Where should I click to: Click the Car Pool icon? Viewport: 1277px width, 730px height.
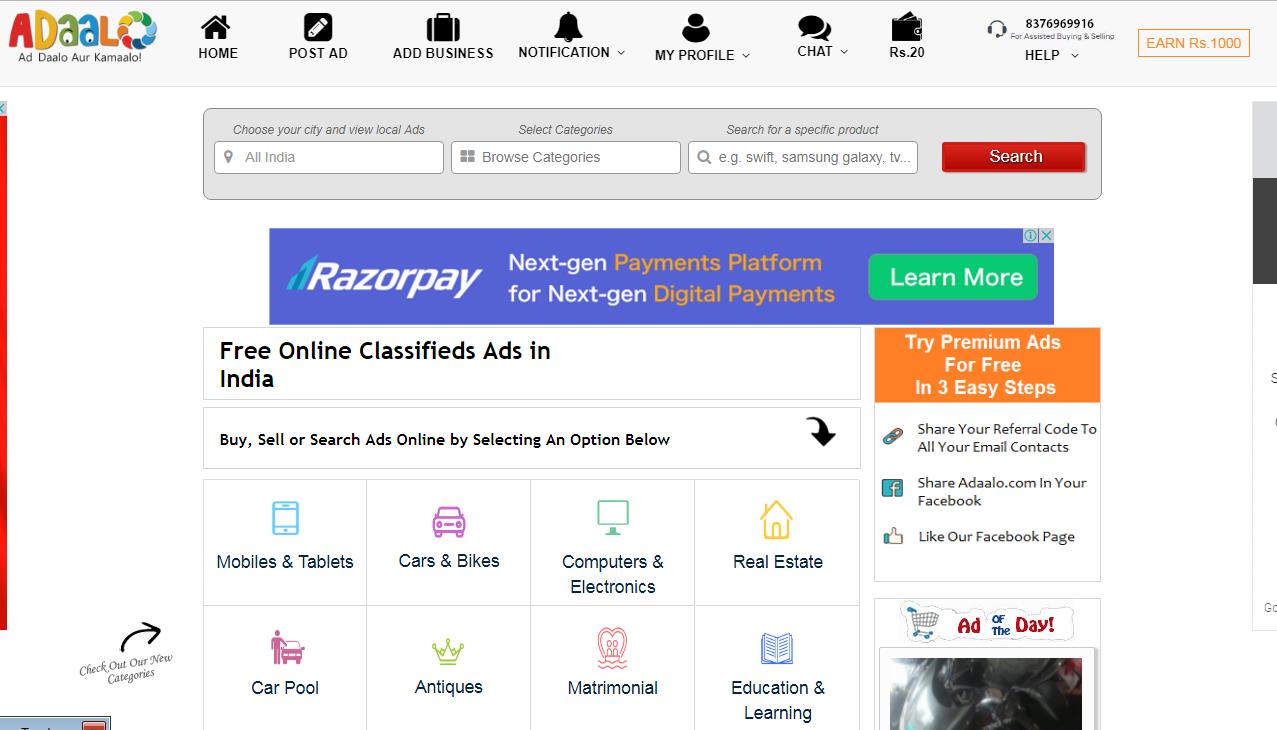tap(287, 648)
